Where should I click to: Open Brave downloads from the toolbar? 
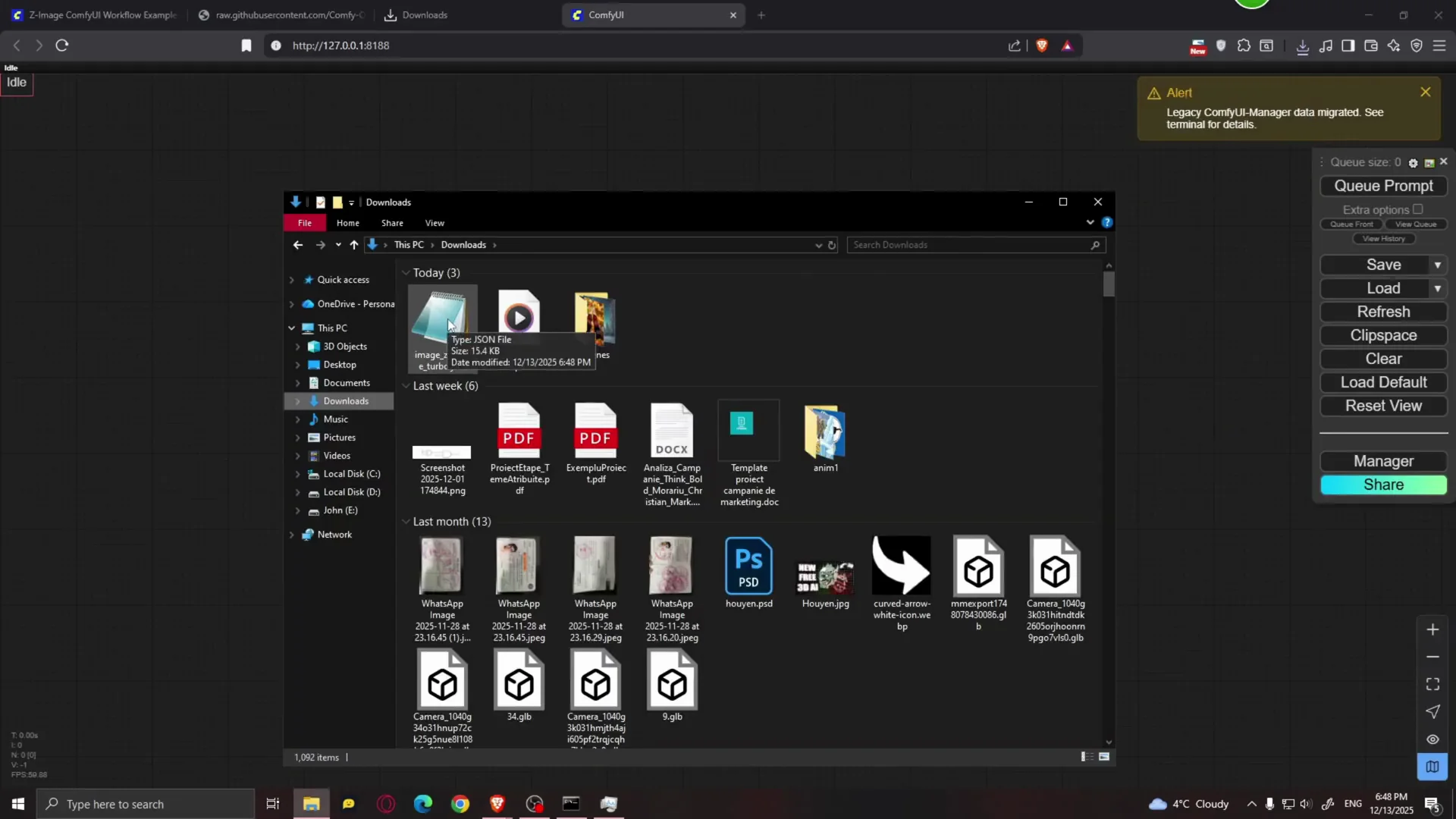[x=1302, y=45]
